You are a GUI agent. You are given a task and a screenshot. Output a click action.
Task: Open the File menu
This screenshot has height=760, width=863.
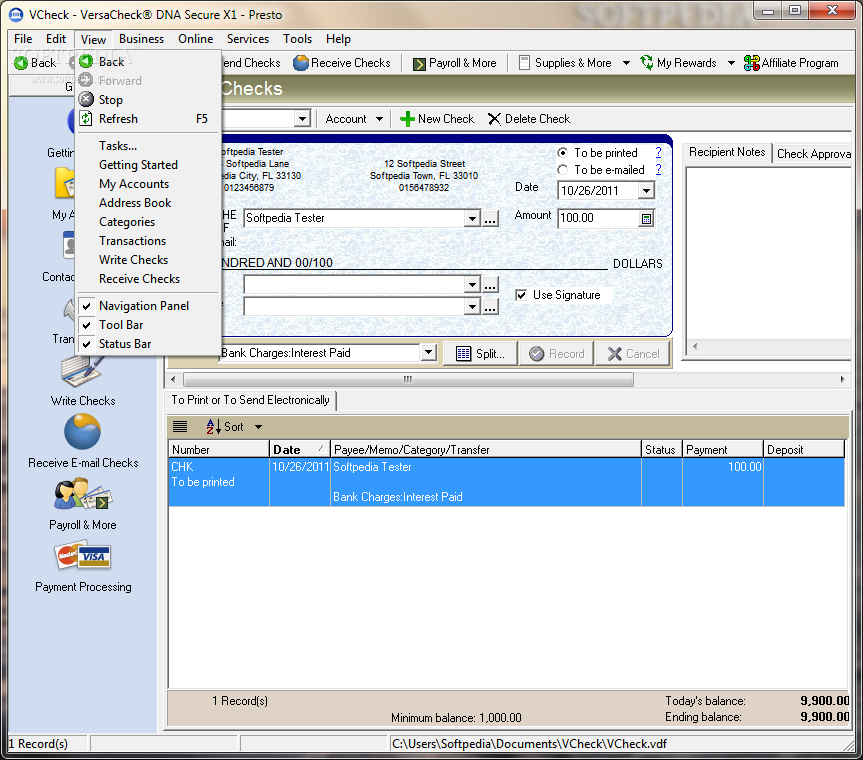coord(23,39)
